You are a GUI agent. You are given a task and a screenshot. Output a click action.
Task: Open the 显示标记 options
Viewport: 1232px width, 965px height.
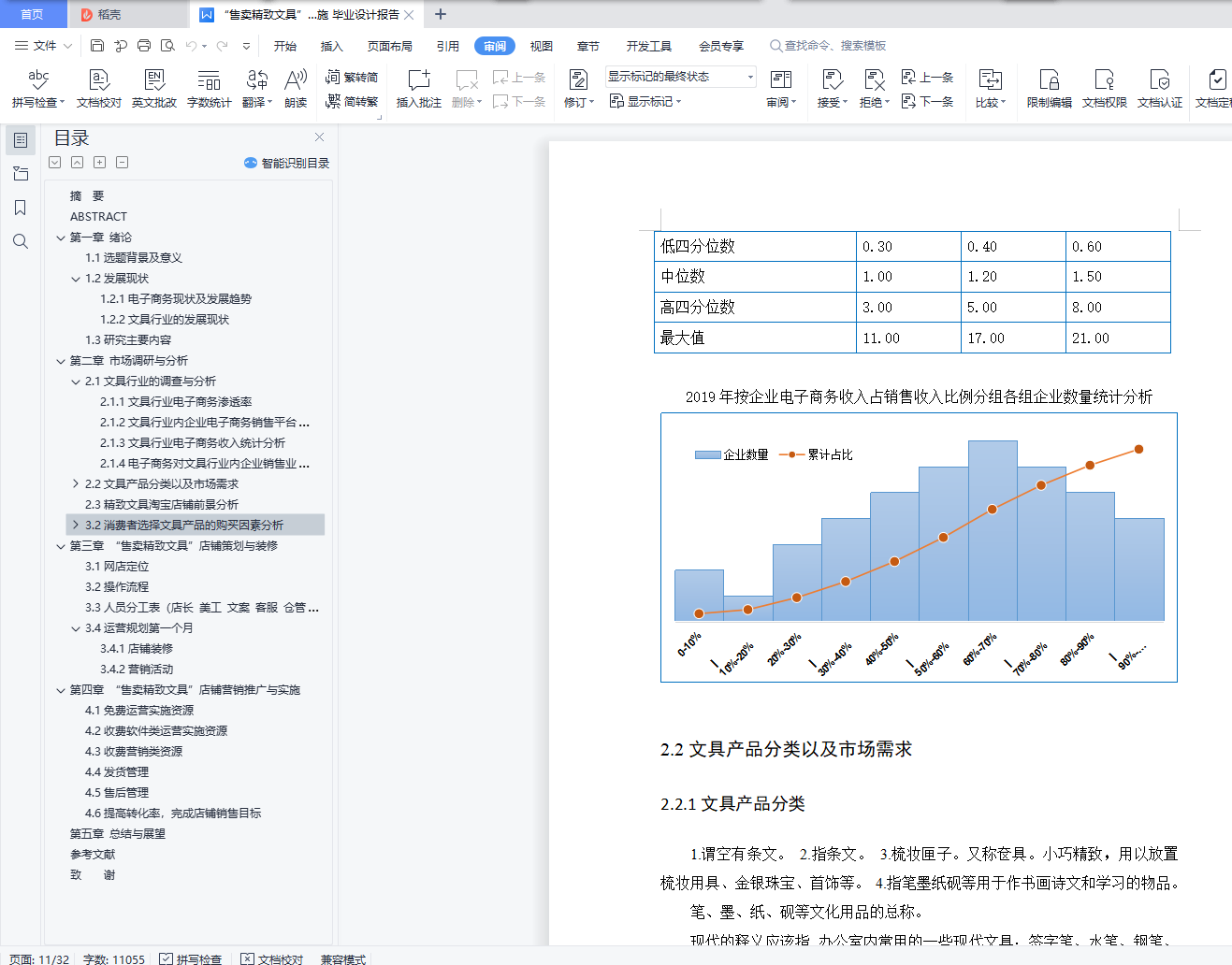tap(645, 102)
